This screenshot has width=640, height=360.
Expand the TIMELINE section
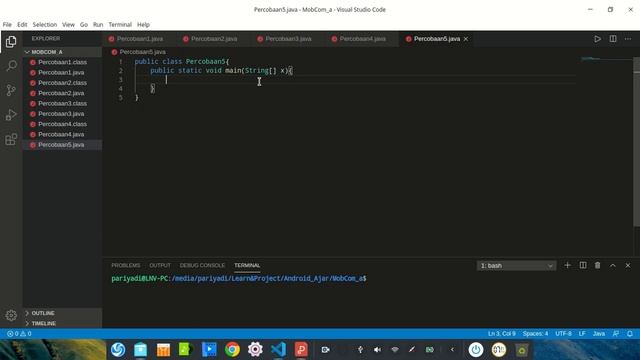pyautogui.click(x=62, y=323)
